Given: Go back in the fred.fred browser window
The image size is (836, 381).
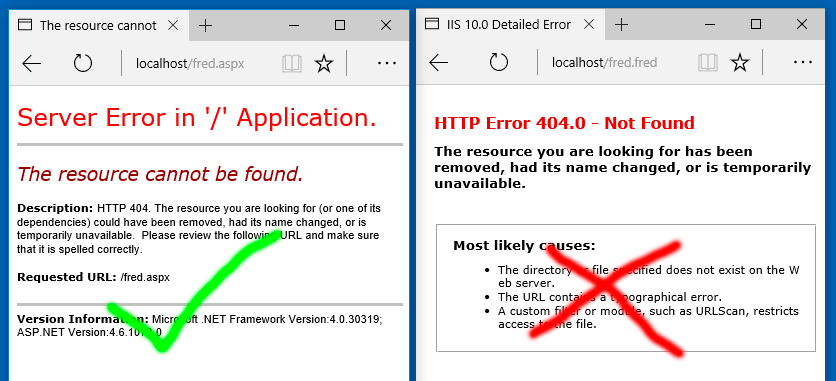Looking at the screenshot, I should 438,63.
